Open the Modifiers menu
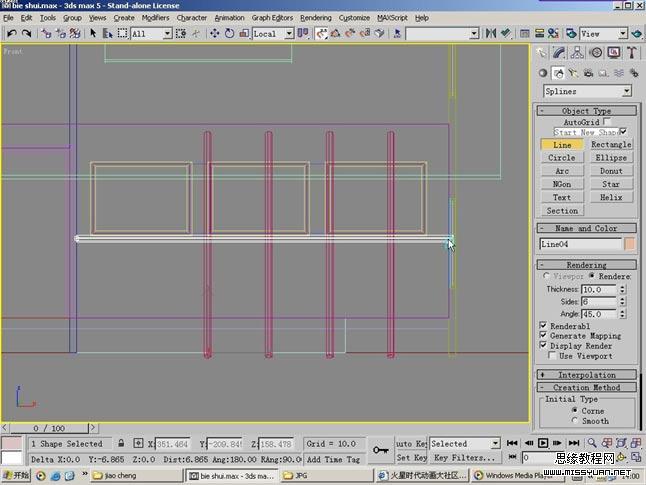Screen dimensions: 646x485 [x=155, y=18]
